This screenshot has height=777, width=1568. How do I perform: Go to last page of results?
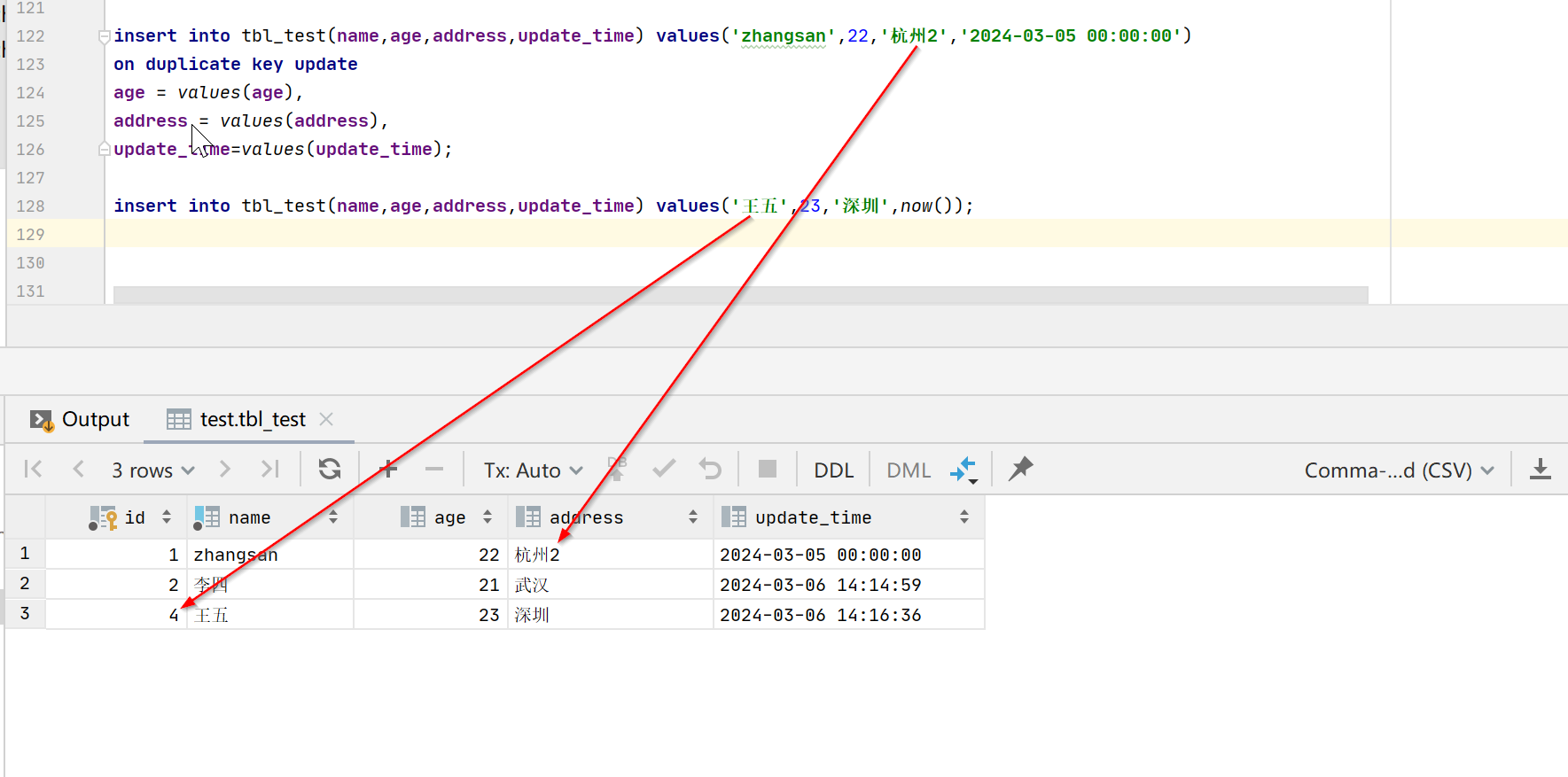coord(269,469)
